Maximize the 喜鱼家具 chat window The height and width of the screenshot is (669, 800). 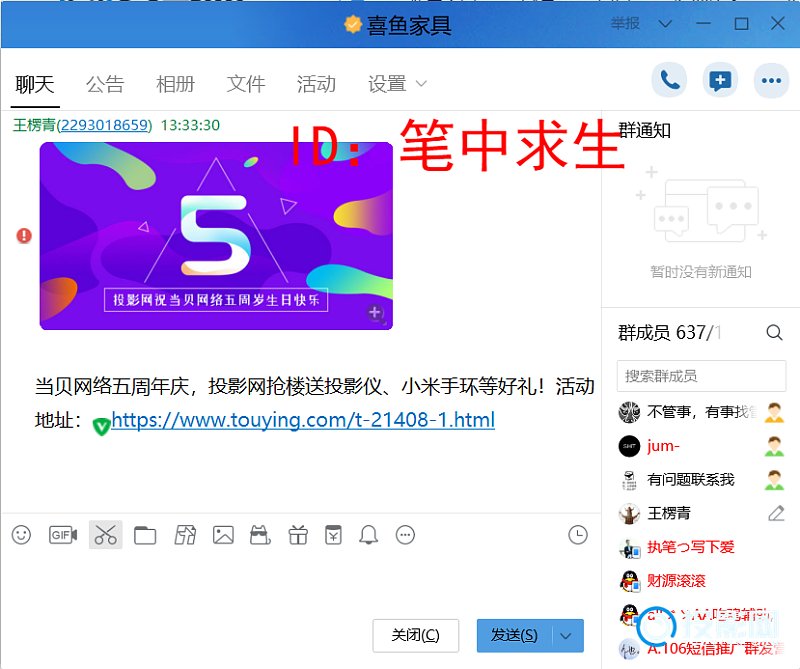pyautogui.click(x=741, y=23)
